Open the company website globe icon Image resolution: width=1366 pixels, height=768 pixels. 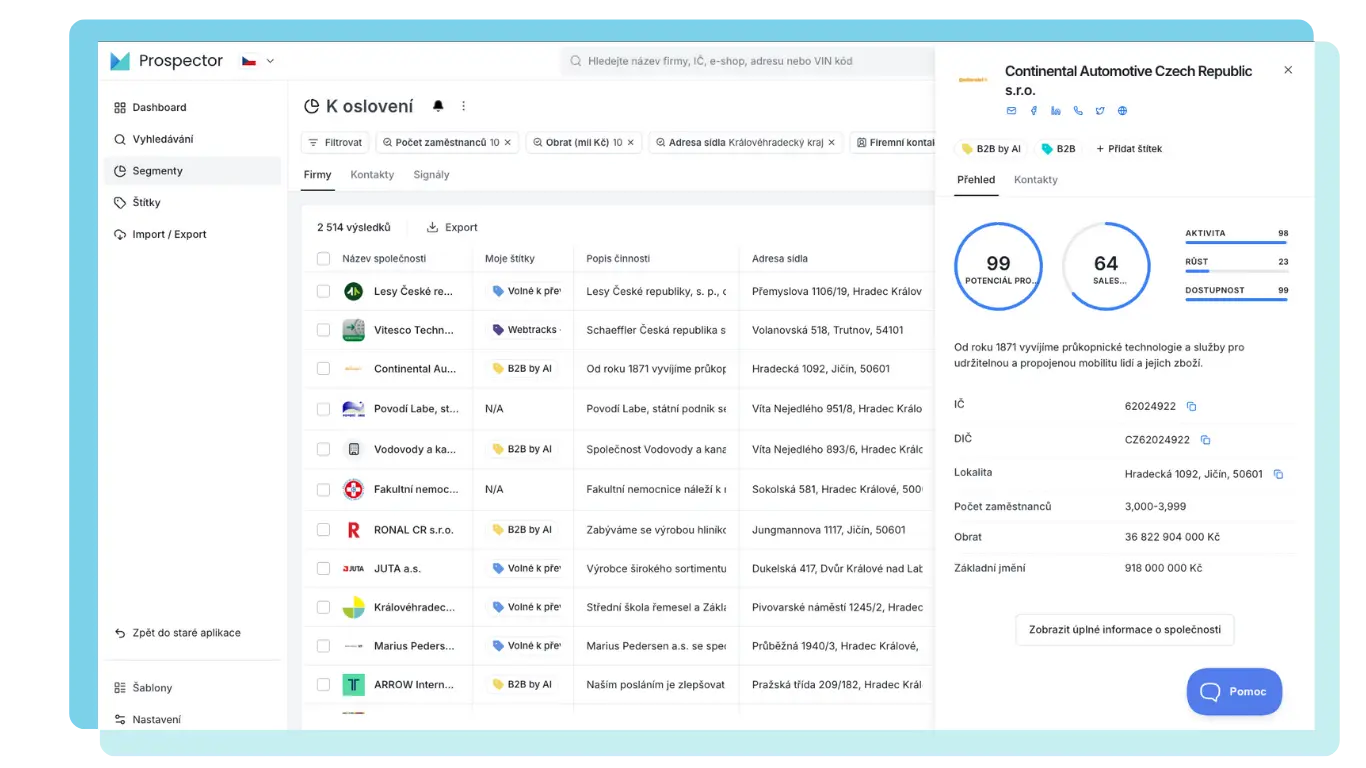pos(1123,111)
